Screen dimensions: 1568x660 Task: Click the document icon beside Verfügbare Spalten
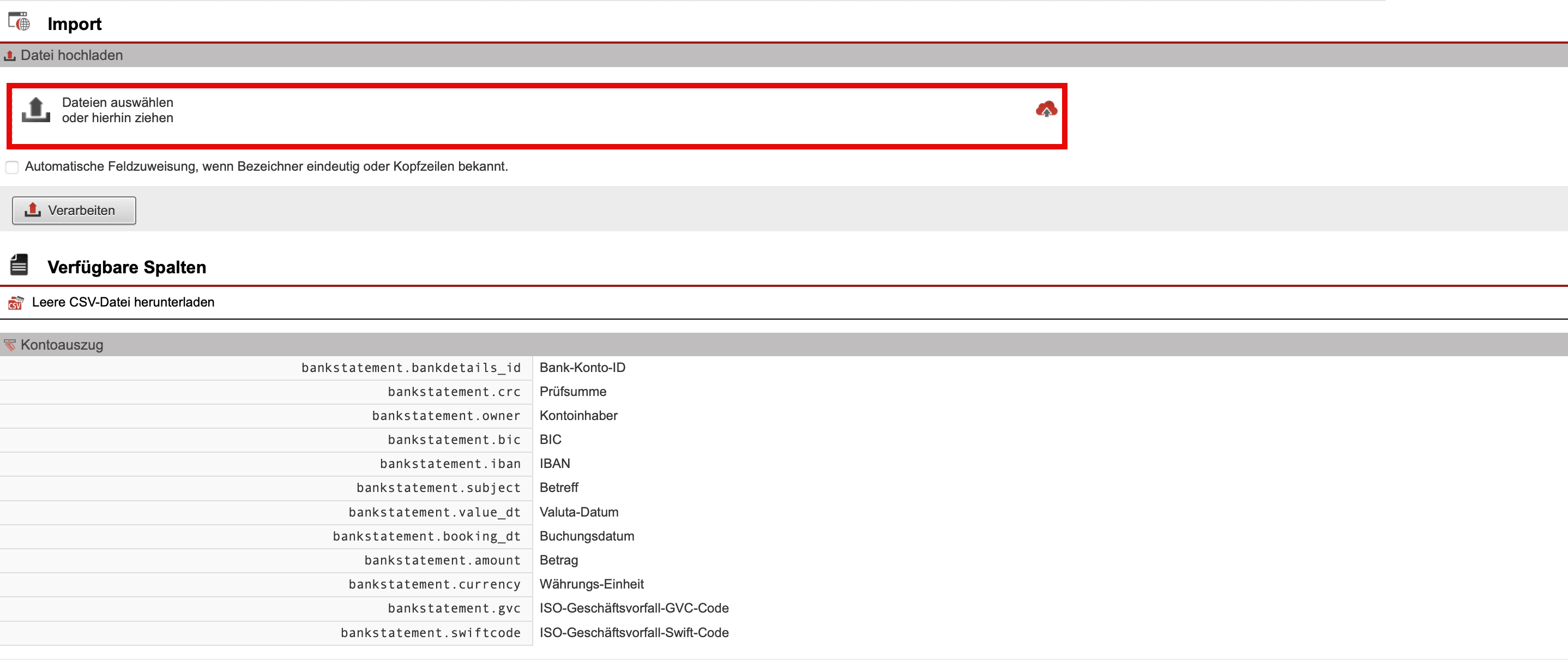click(x=19, y=266)
